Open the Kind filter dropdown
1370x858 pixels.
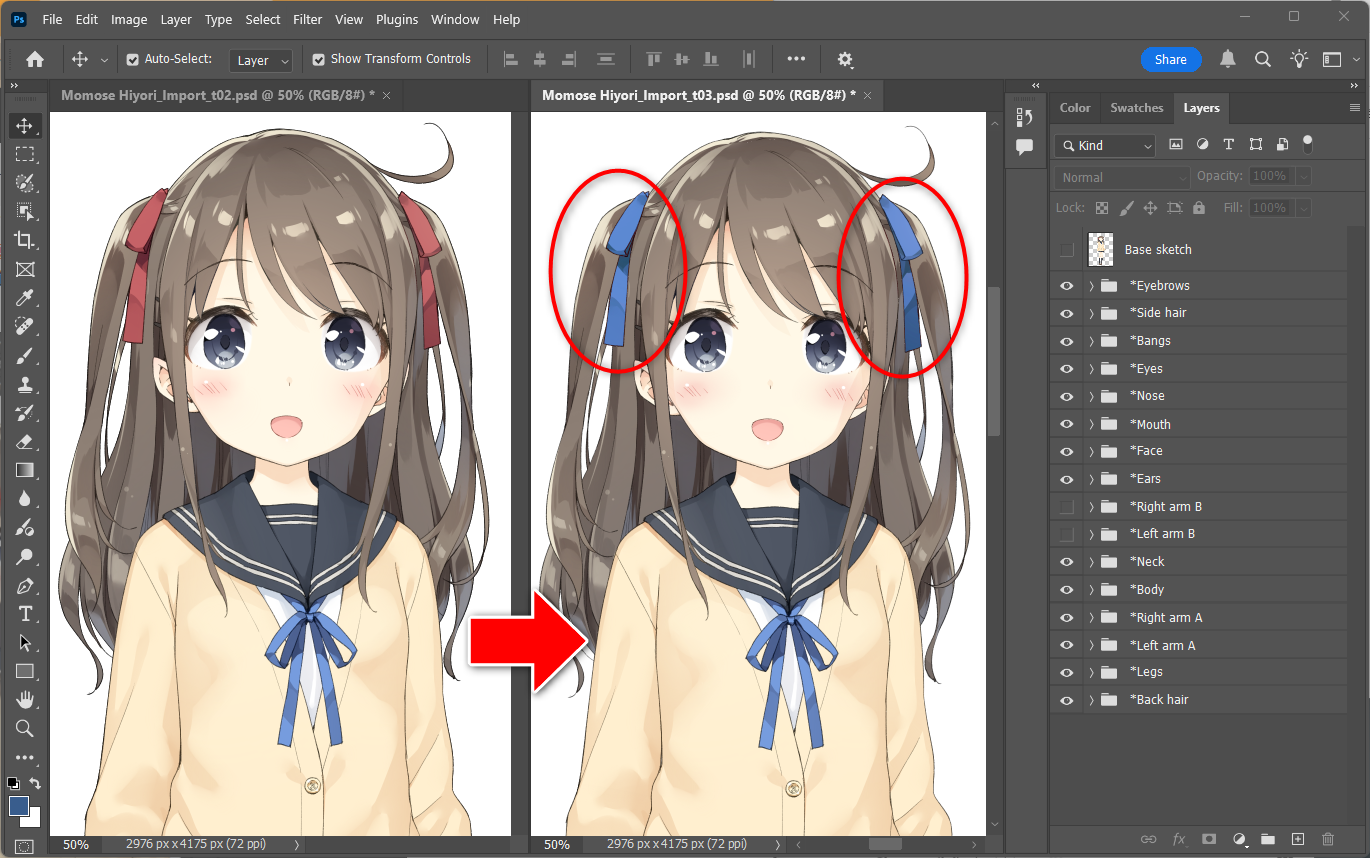coord(1105,146)
